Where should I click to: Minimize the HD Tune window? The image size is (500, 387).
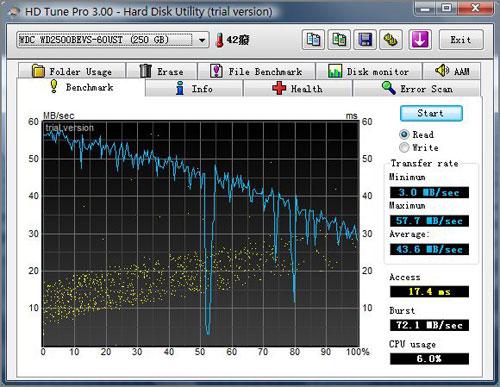425,8
